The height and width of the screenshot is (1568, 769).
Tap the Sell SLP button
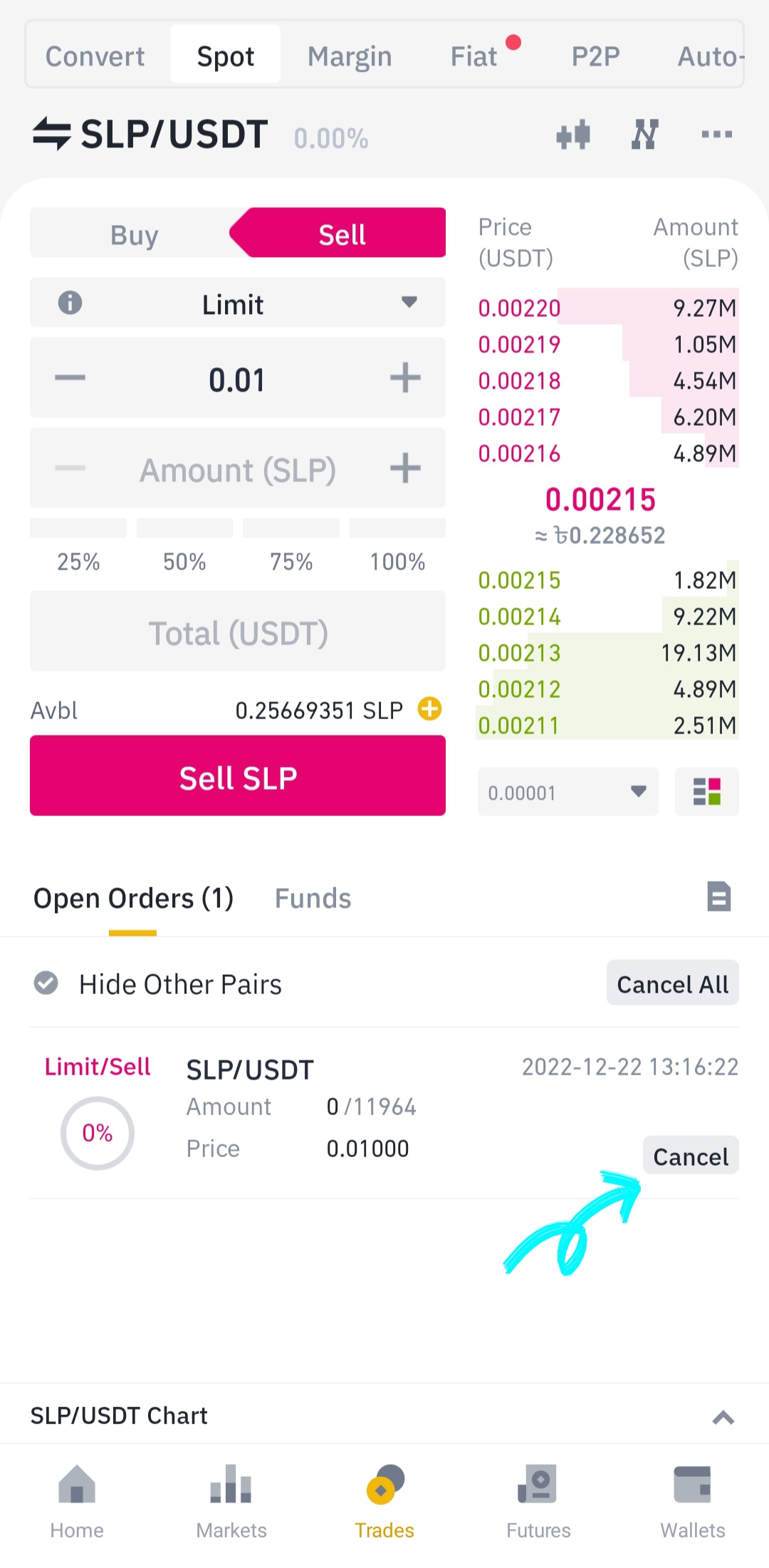(x=238, y=775)
